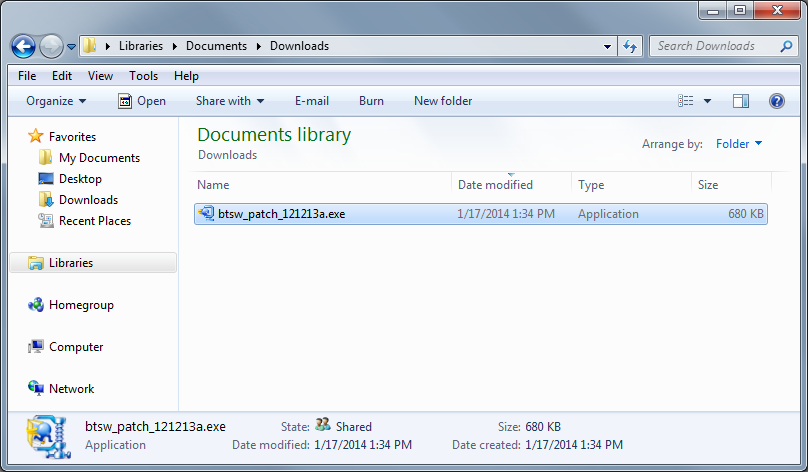Open the Arrange by Folder dropdown

pos(739,144)
